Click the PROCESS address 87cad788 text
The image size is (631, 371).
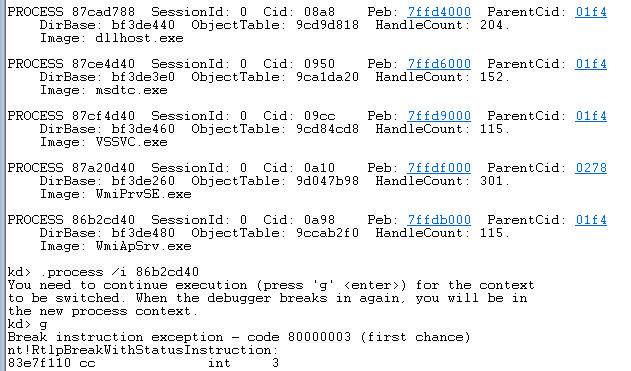click(103, 12)
